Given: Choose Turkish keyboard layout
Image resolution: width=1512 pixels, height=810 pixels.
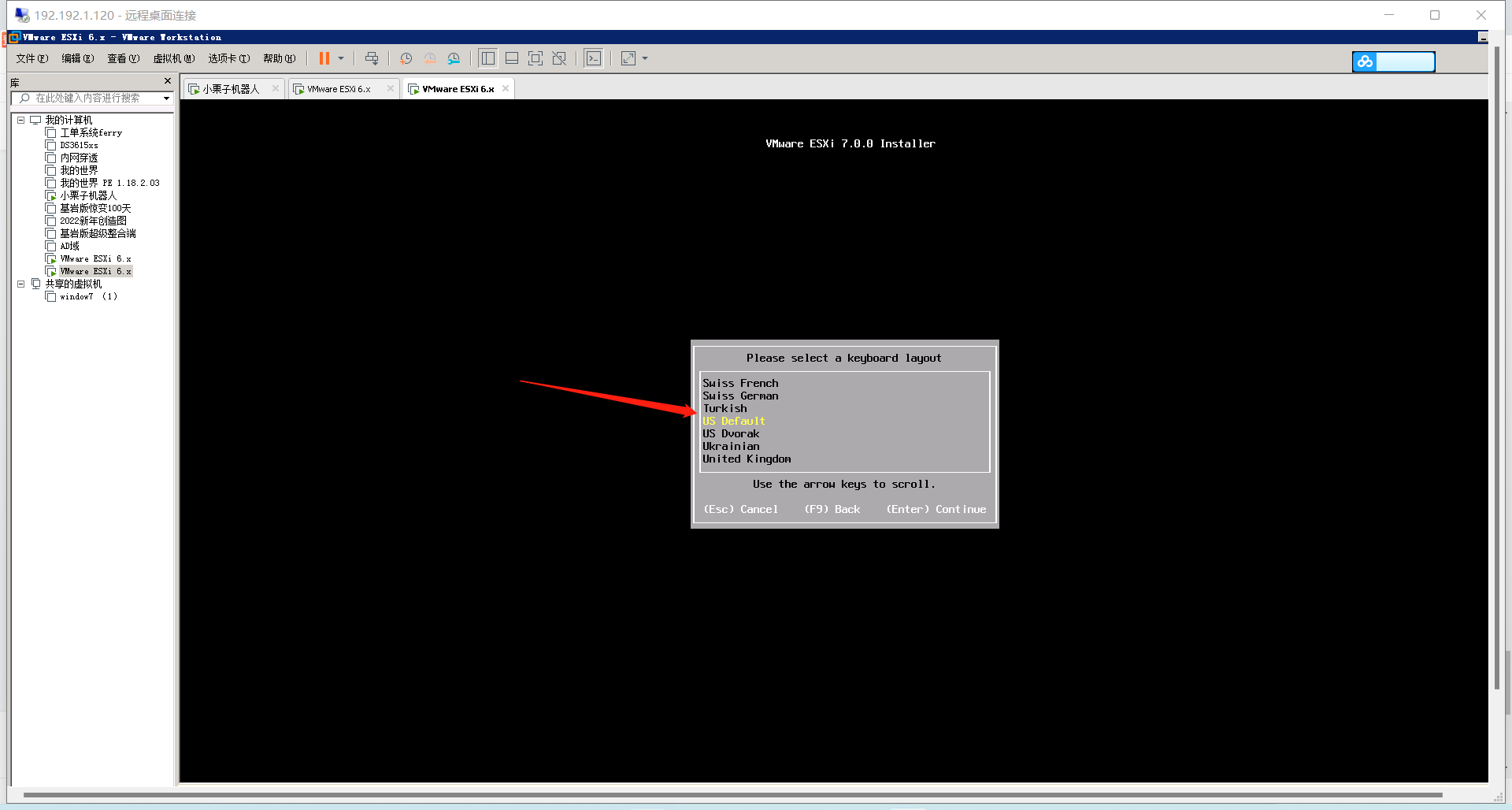Looking at the screenshot, I should point(724,409).
